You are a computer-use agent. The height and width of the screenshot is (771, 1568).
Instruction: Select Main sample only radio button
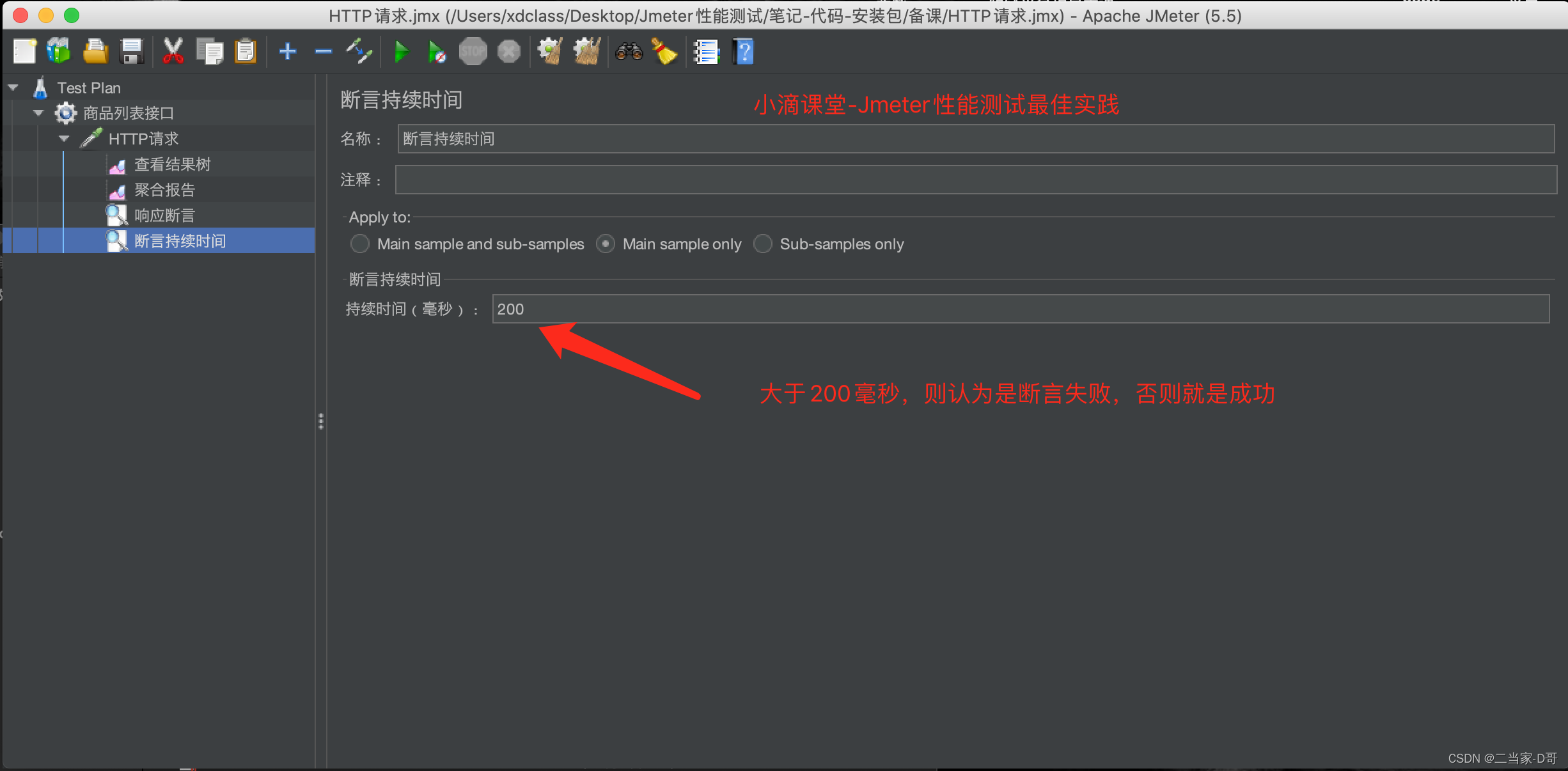[604, 244]
